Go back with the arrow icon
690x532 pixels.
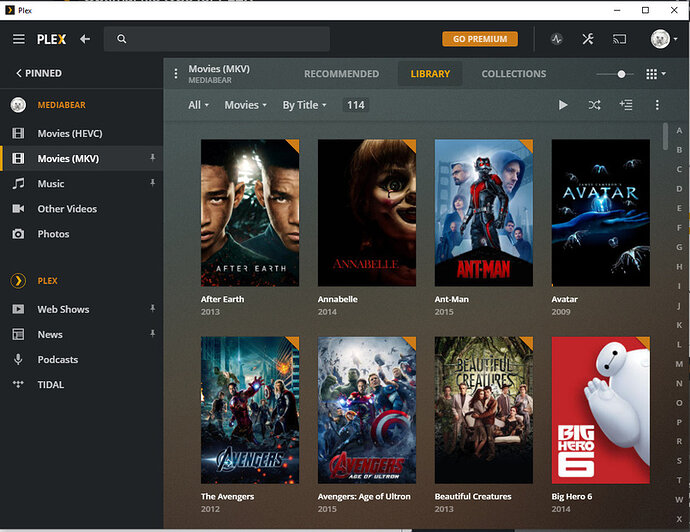click(x=85, y=39)
